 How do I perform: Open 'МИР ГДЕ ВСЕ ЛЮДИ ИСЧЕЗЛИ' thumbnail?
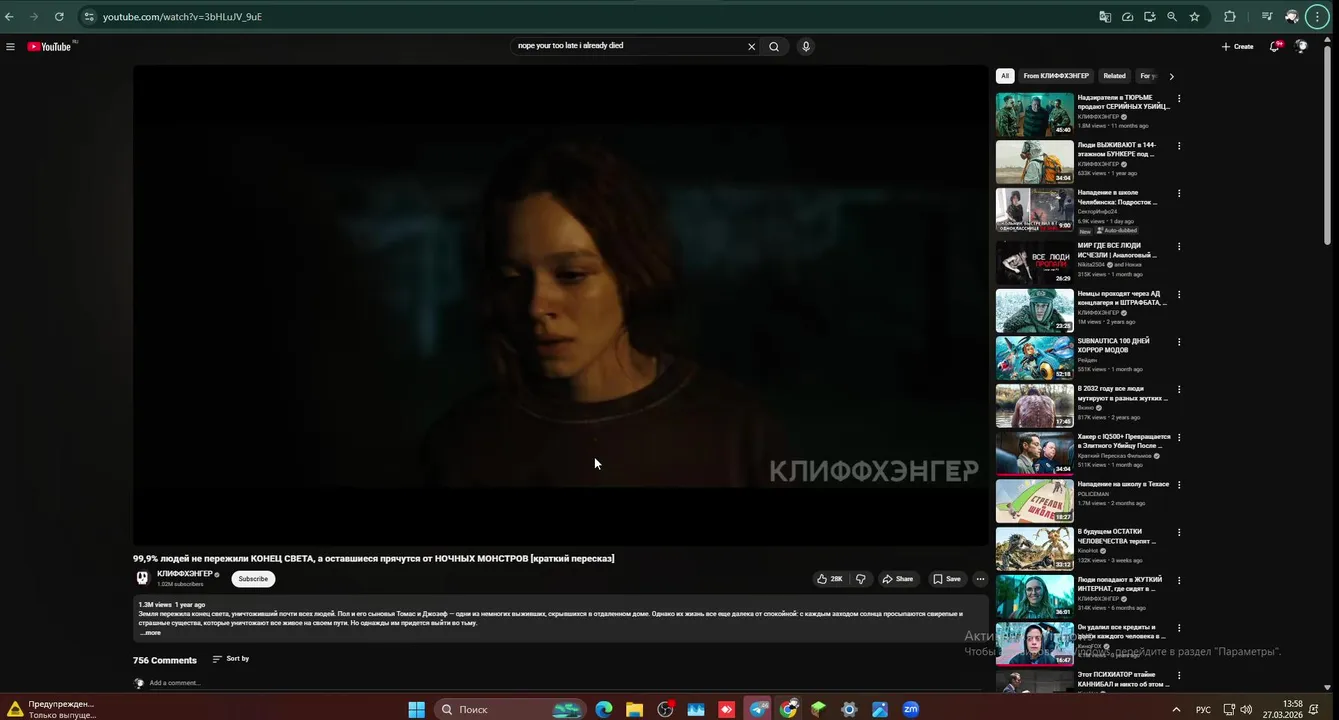pyautogui.click(x=1034, y=262)
